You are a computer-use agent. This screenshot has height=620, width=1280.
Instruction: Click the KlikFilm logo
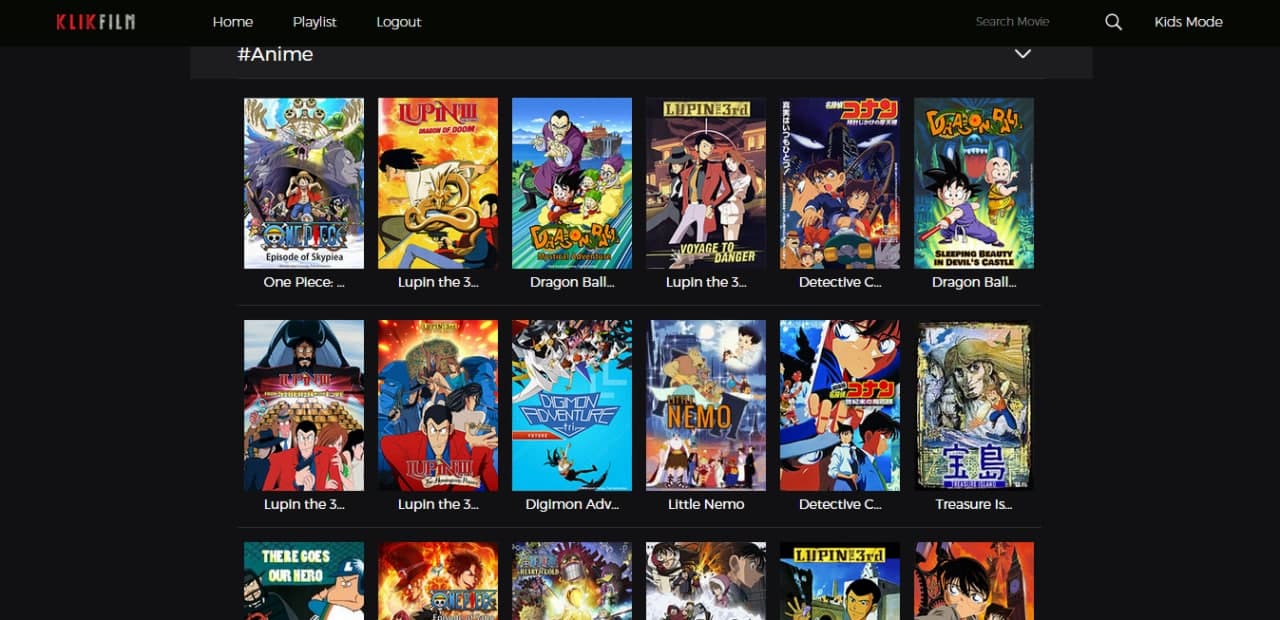(x=96, y=22)
